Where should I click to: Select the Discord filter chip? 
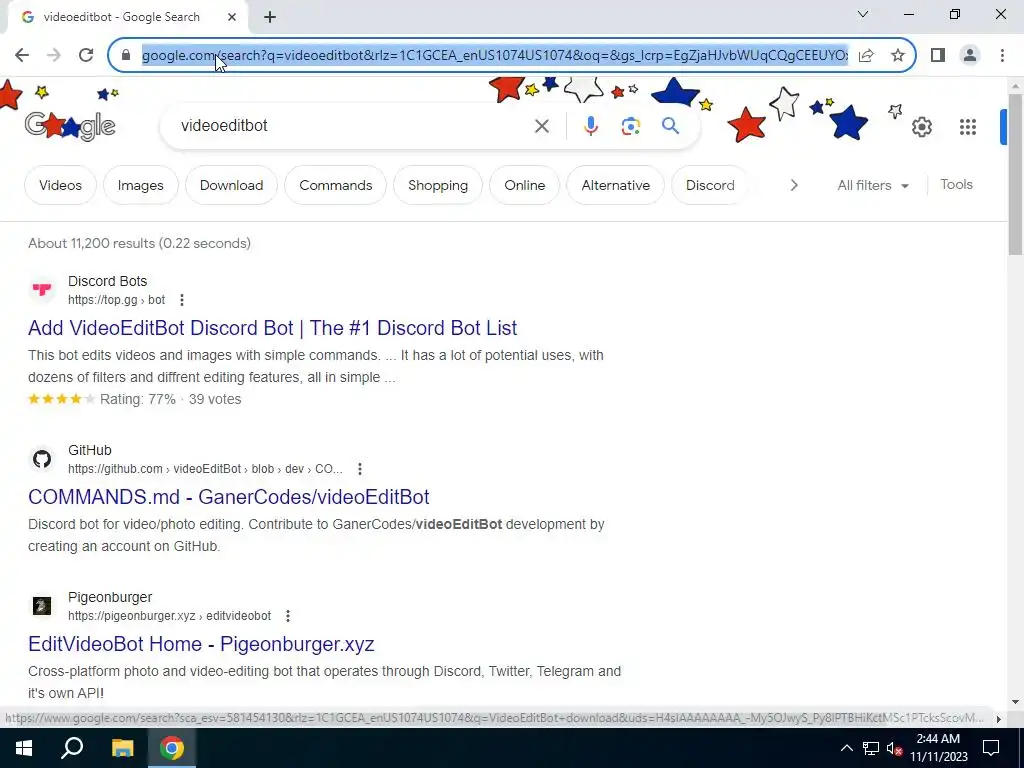710,185
